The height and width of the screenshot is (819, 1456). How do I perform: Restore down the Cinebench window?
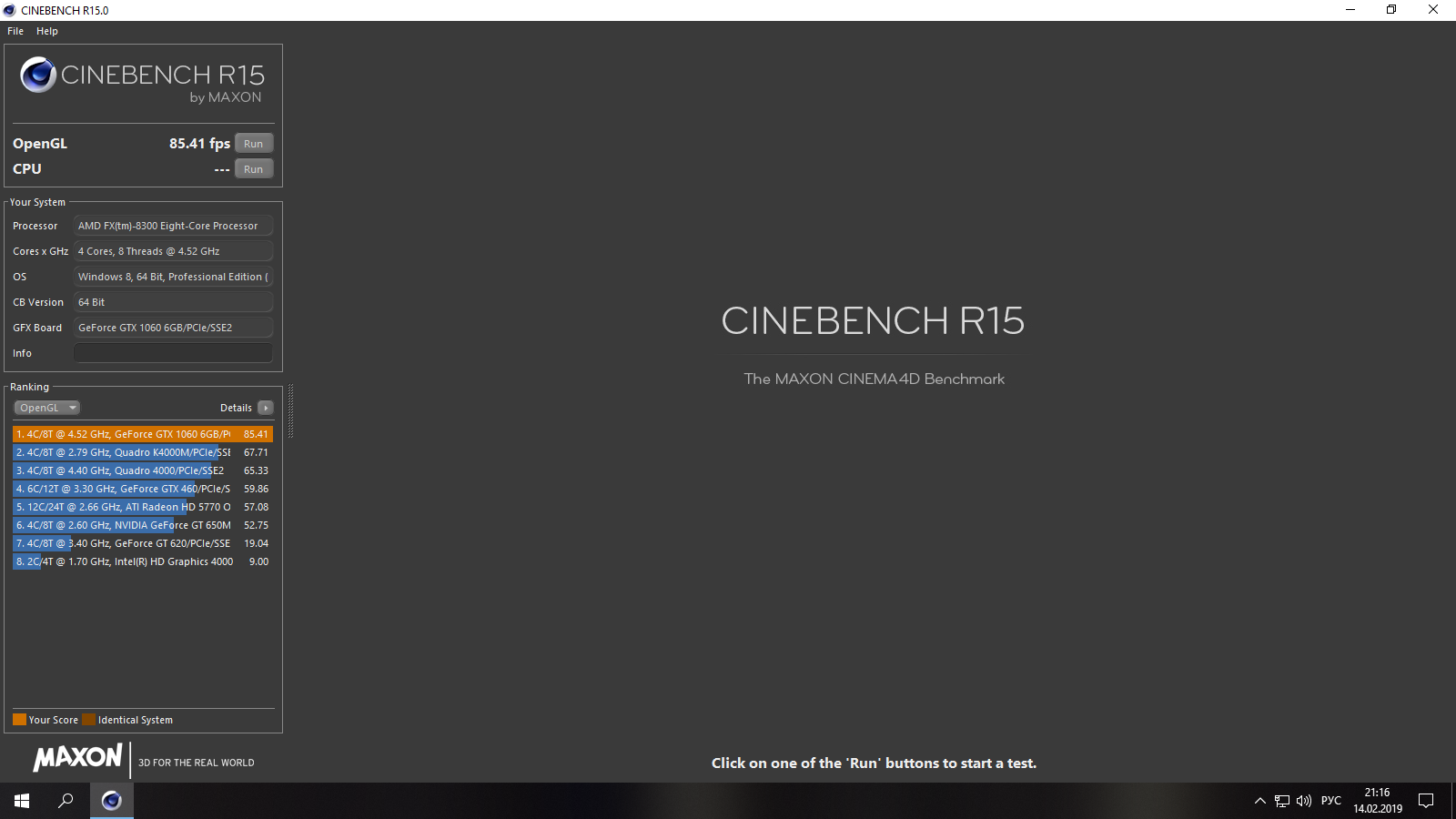tap(1391, 10)
